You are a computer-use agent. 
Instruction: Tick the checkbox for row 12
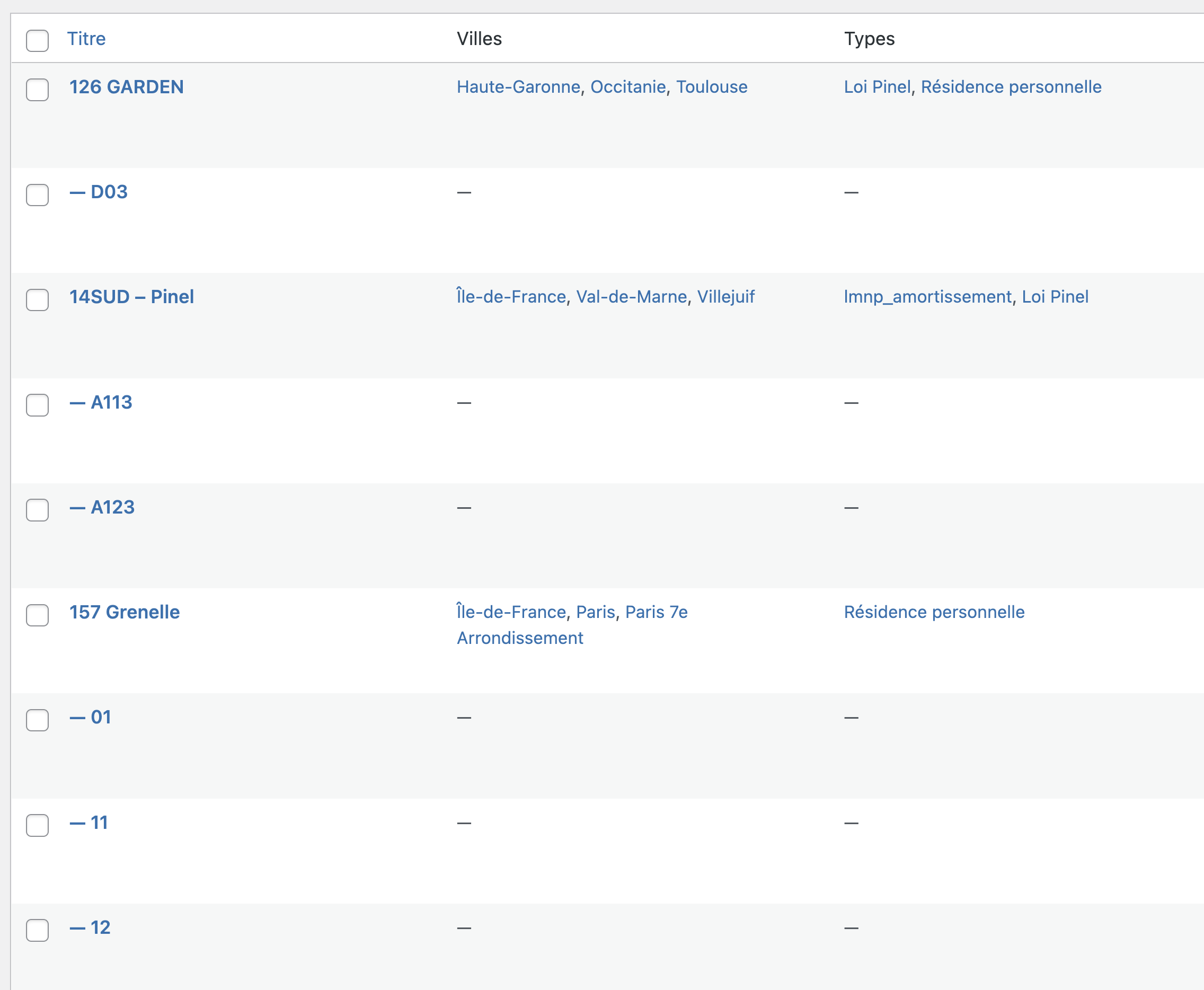click(x=37, y=930)
